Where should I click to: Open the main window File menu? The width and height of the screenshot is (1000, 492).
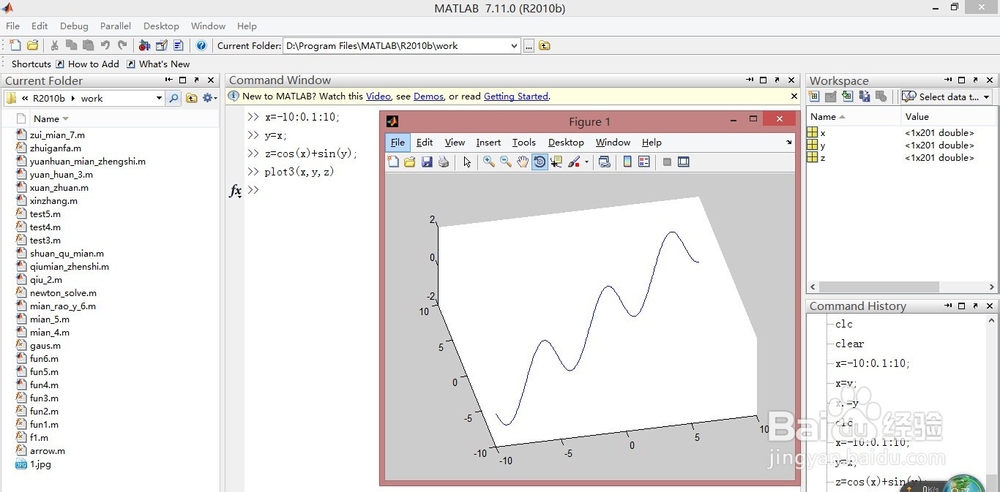pos(13,26)
